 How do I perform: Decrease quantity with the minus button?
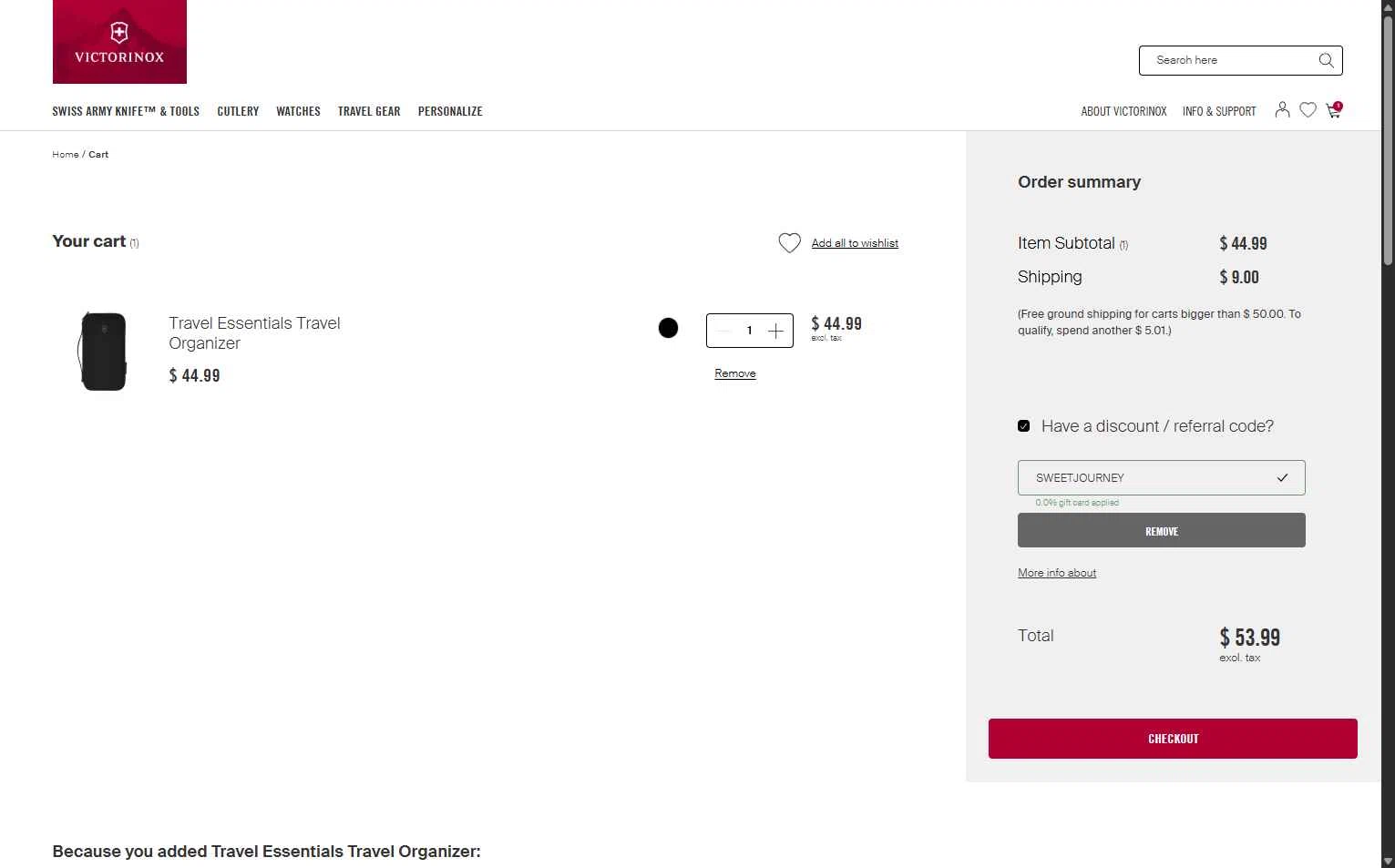point(724,331)
